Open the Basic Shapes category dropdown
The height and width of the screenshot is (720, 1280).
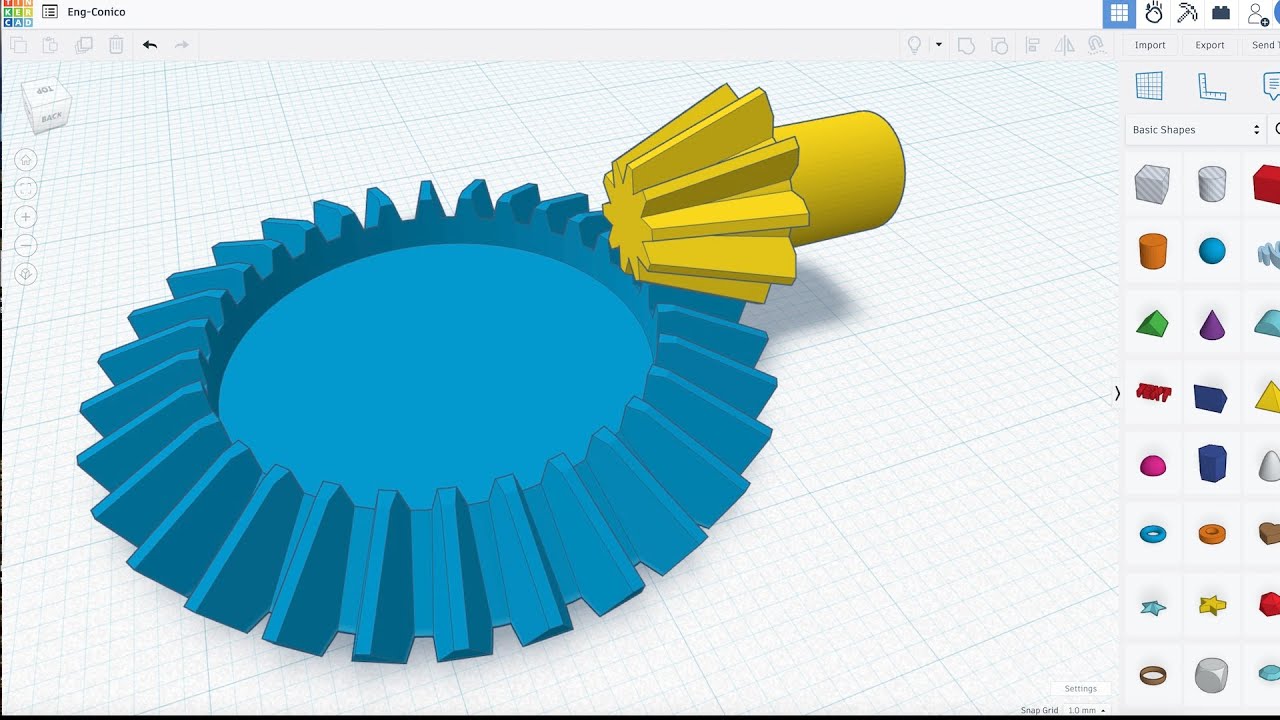pyautogui.click(x=1196, y=130)
